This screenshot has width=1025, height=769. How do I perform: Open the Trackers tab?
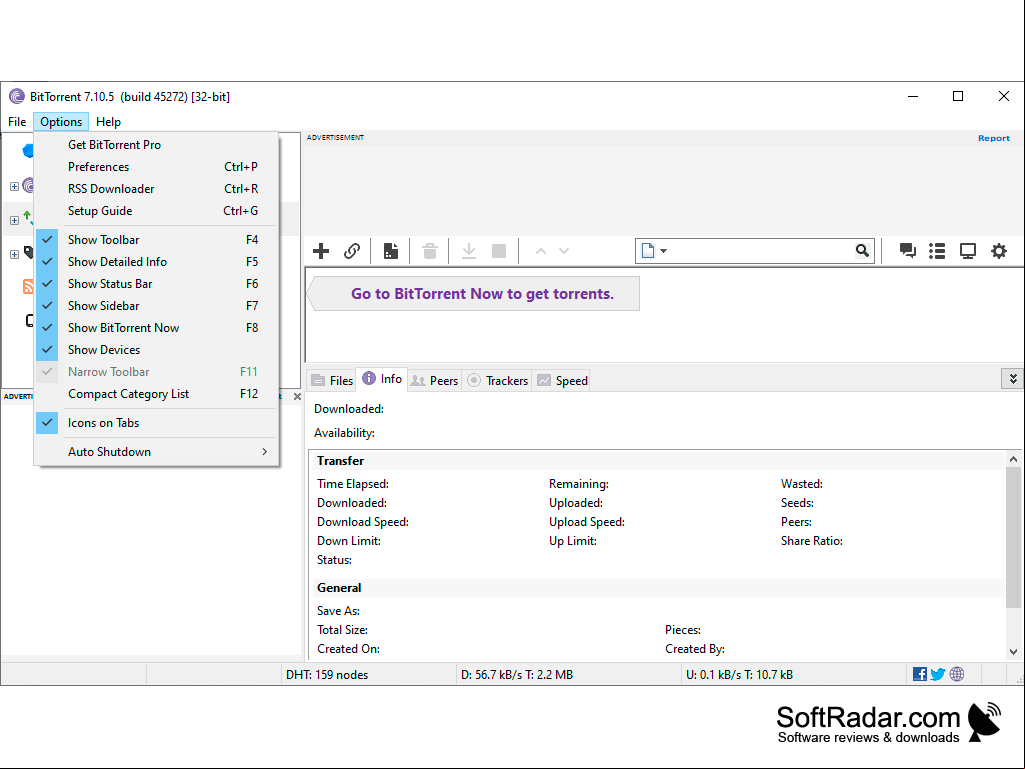[497, 381]
